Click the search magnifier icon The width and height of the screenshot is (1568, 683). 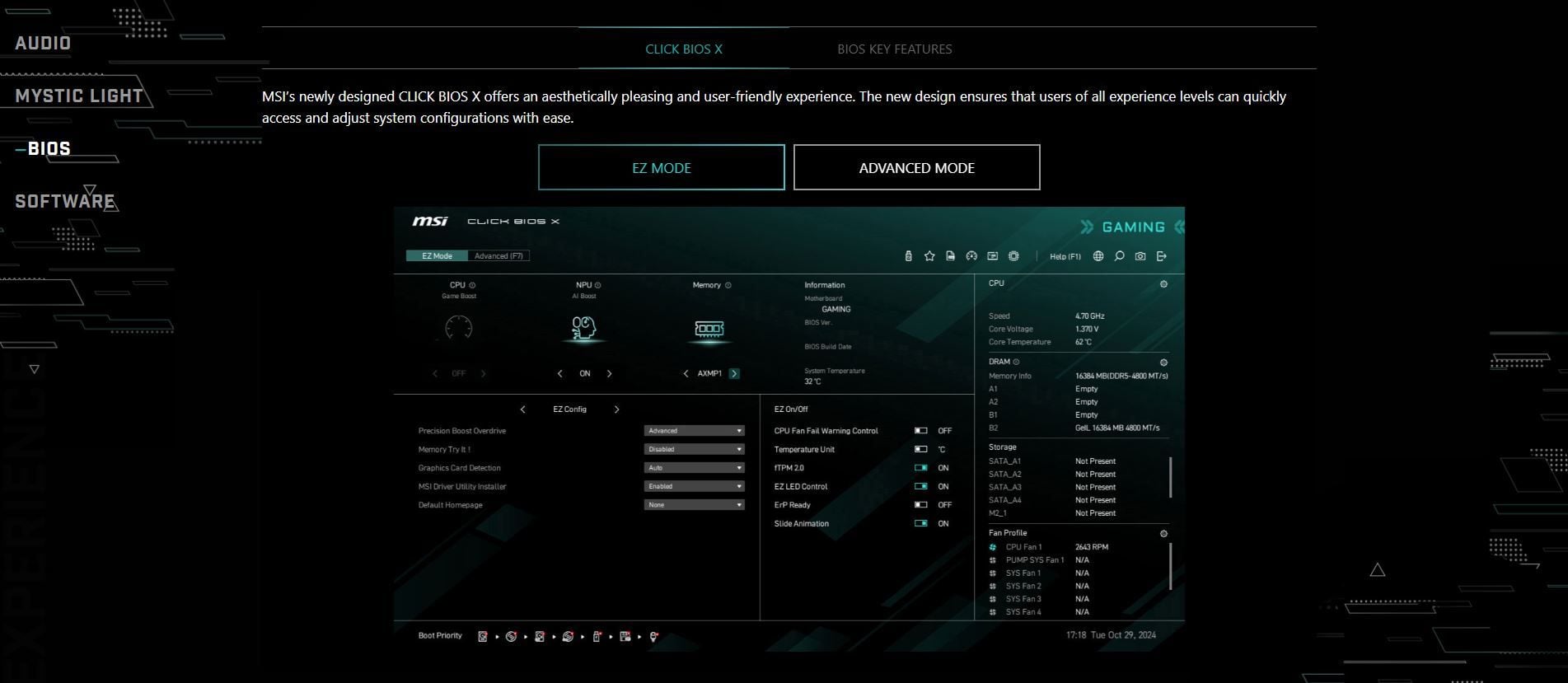[1119, 256]
